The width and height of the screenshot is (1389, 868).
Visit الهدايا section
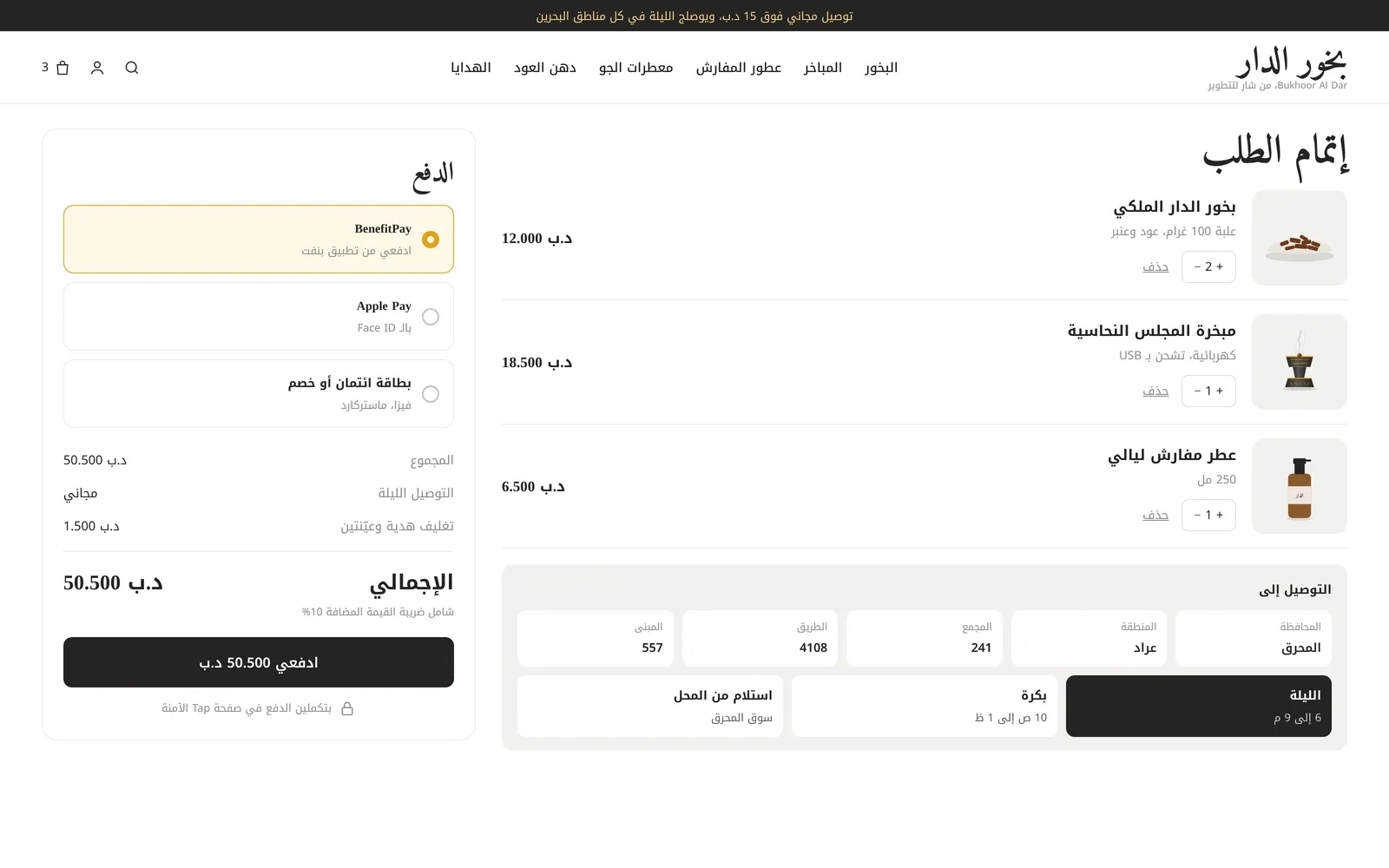[471, 68]
